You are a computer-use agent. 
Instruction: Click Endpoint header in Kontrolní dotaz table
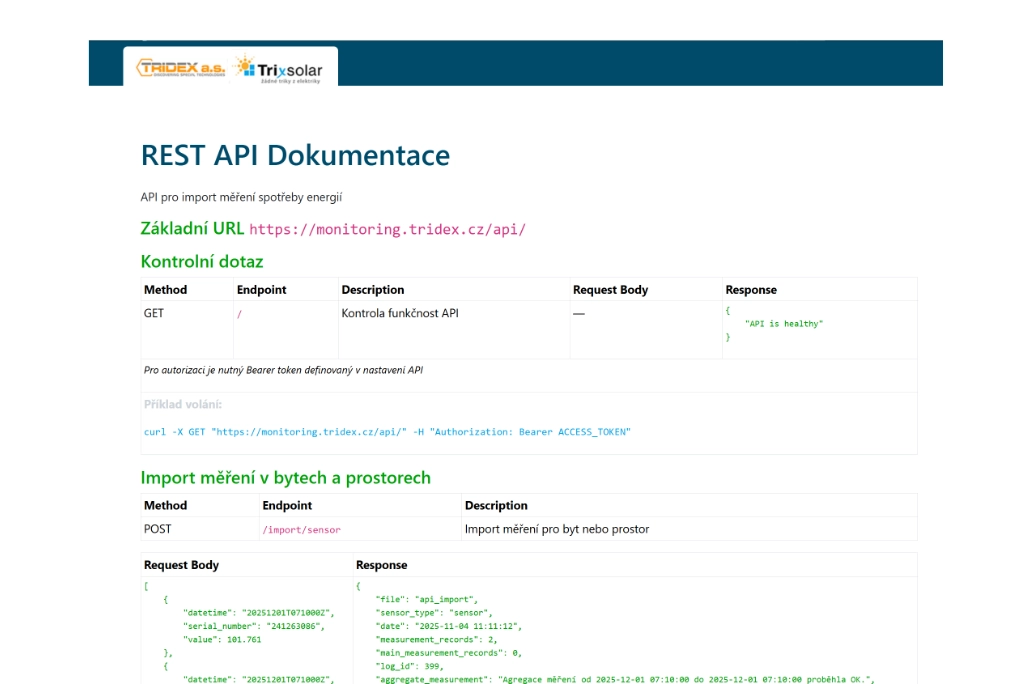261,289
